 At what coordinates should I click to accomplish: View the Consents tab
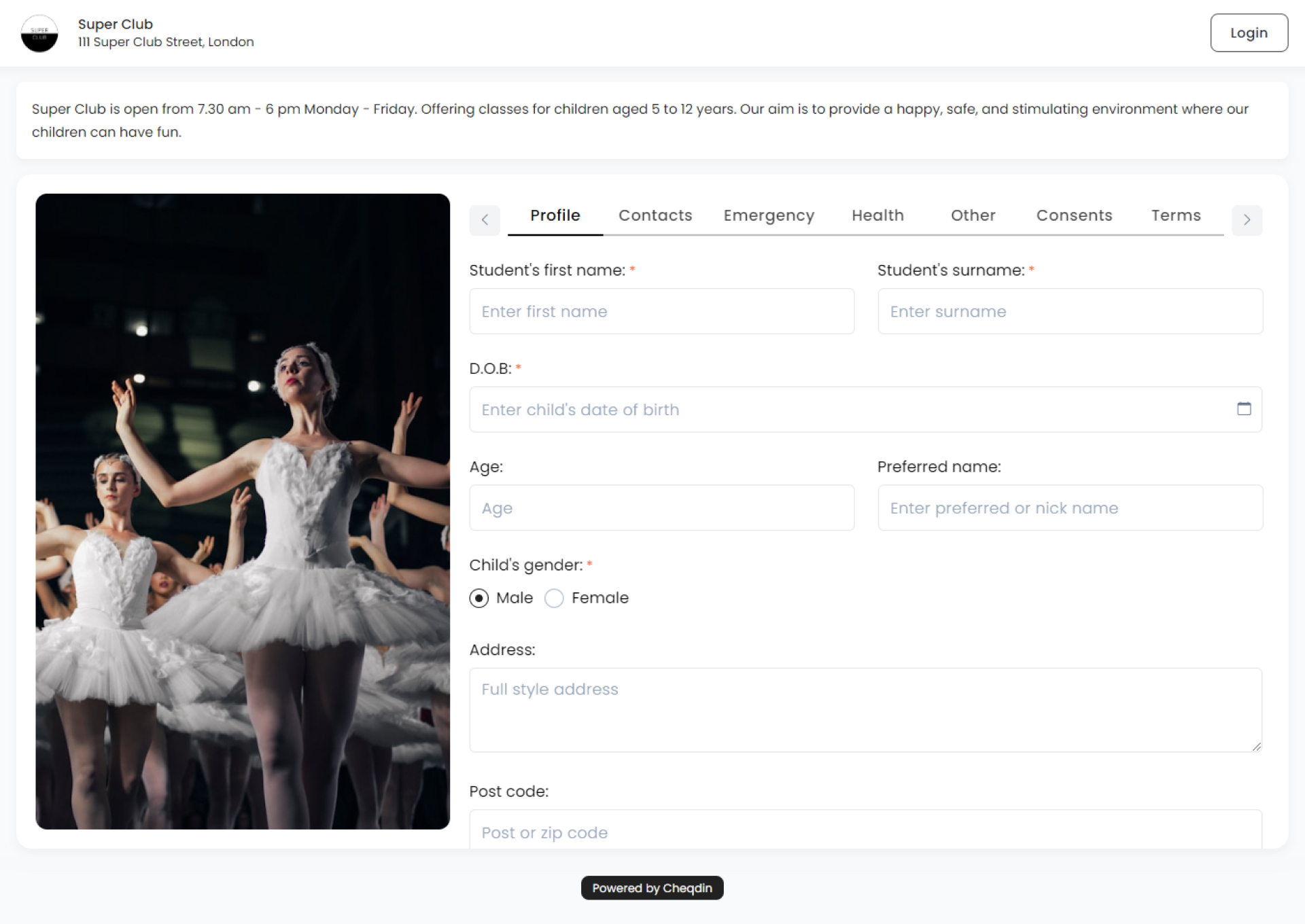(1074, 215)
